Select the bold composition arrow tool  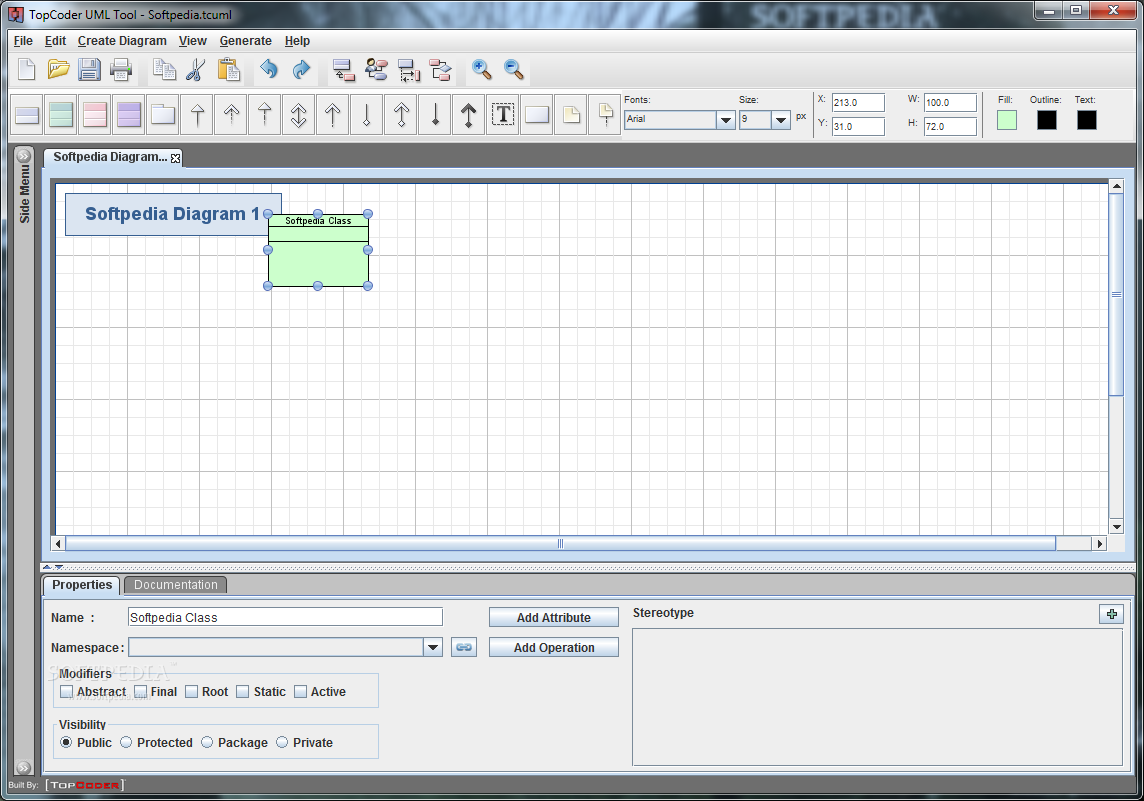tap(468, 115)
